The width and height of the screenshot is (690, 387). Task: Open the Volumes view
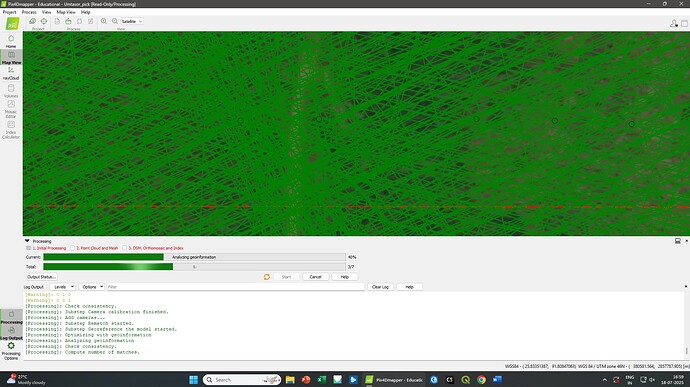click(x=11, y=91)
